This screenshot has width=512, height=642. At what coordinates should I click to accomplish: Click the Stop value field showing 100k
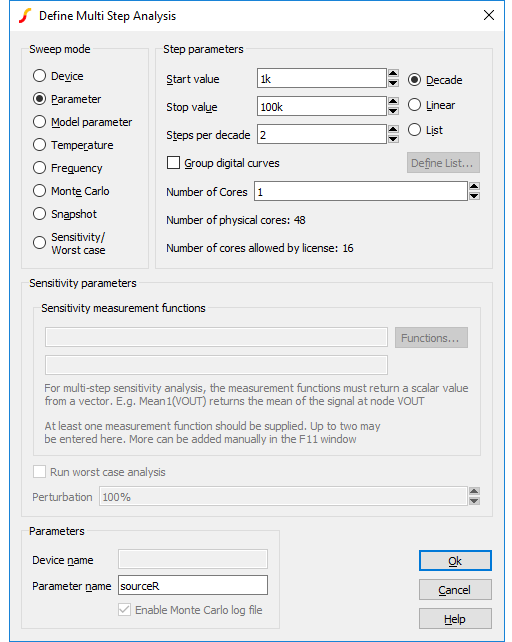[322, 106]
